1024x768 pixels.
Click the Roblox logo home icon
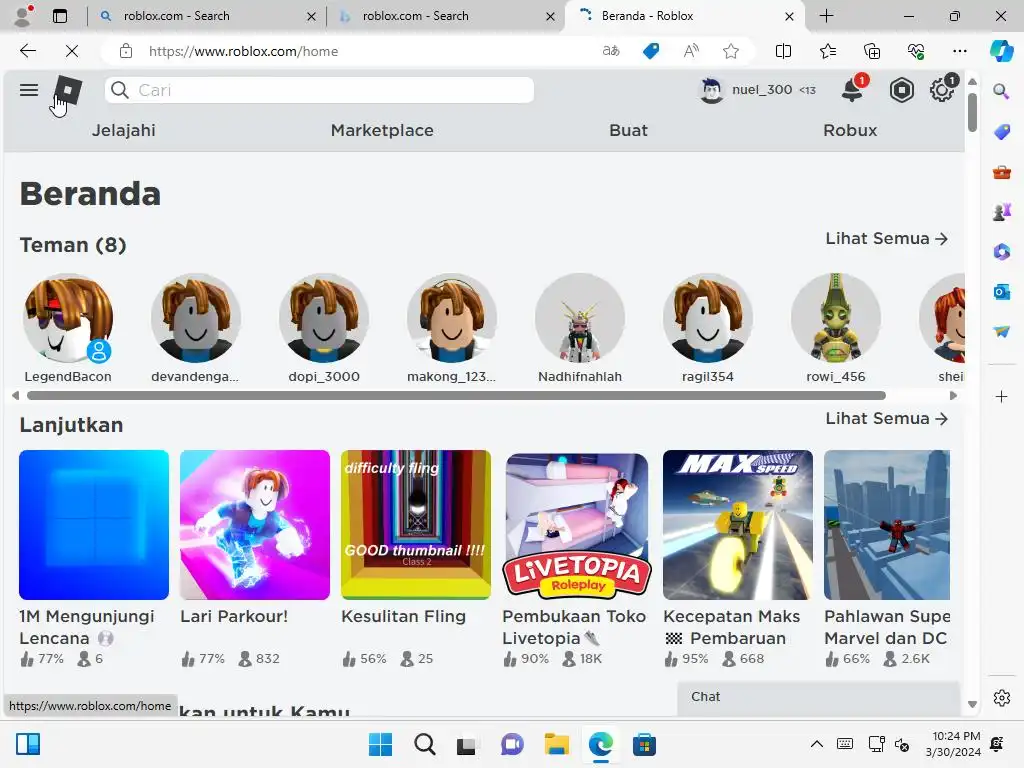pos(68,90)
